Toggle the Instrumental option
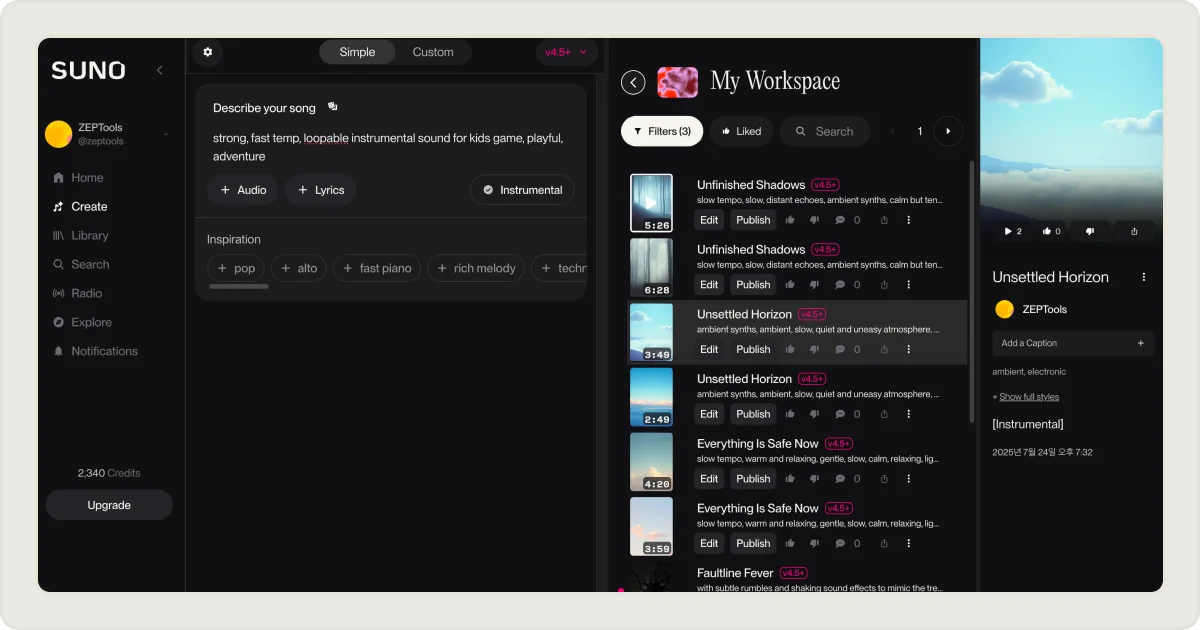 (522, 190)
